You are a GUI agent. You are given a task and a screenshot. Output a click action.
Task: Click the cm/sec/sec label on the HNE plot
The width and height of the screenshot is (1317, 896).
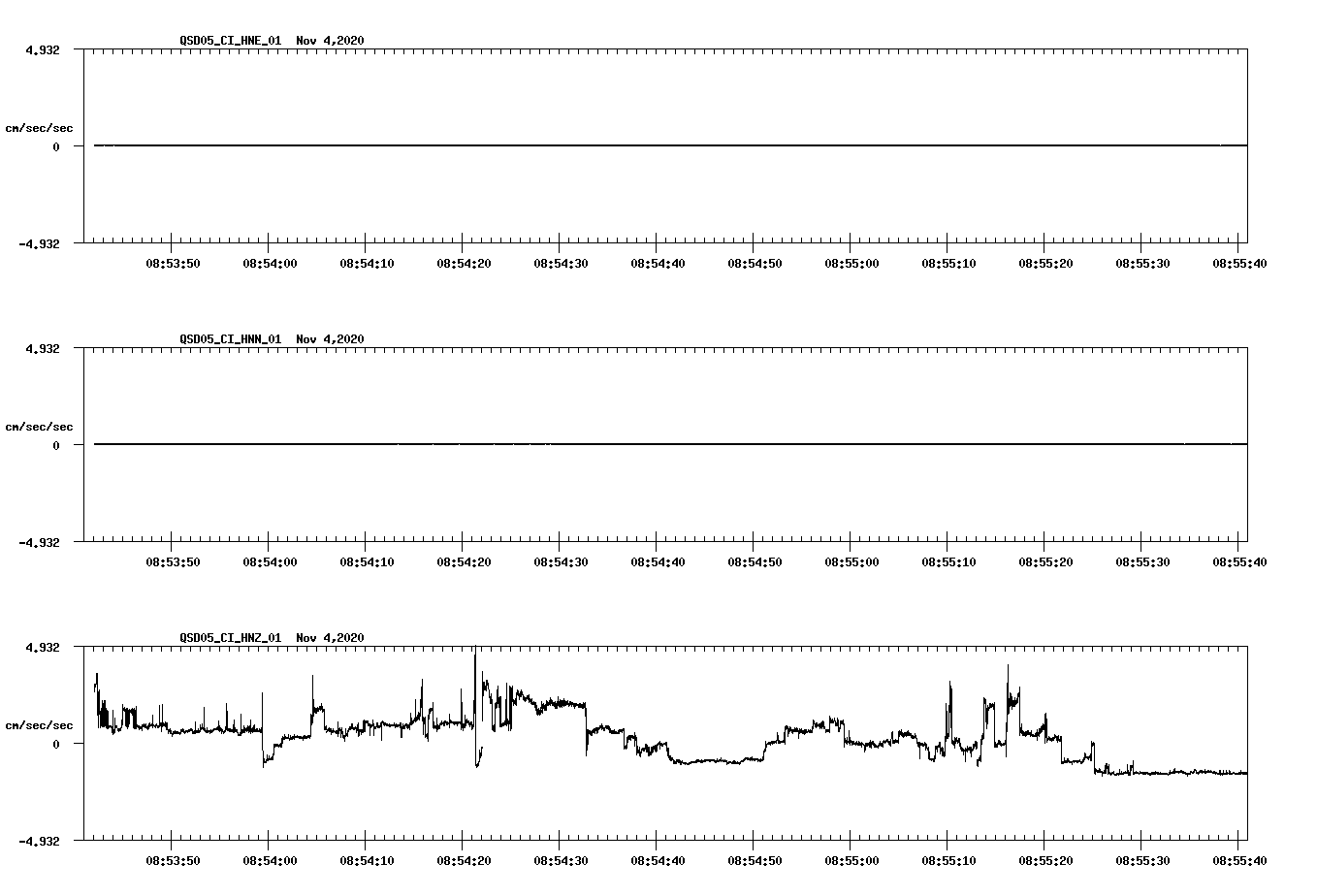click(x=41, y=126)
